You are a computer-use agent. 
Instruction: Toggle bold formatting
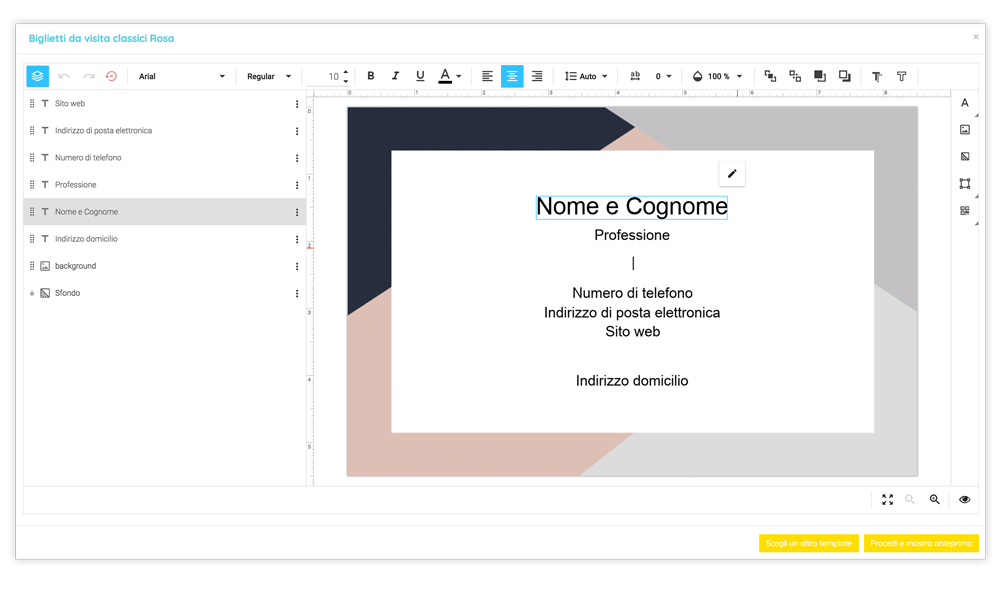tap(371, 76)
